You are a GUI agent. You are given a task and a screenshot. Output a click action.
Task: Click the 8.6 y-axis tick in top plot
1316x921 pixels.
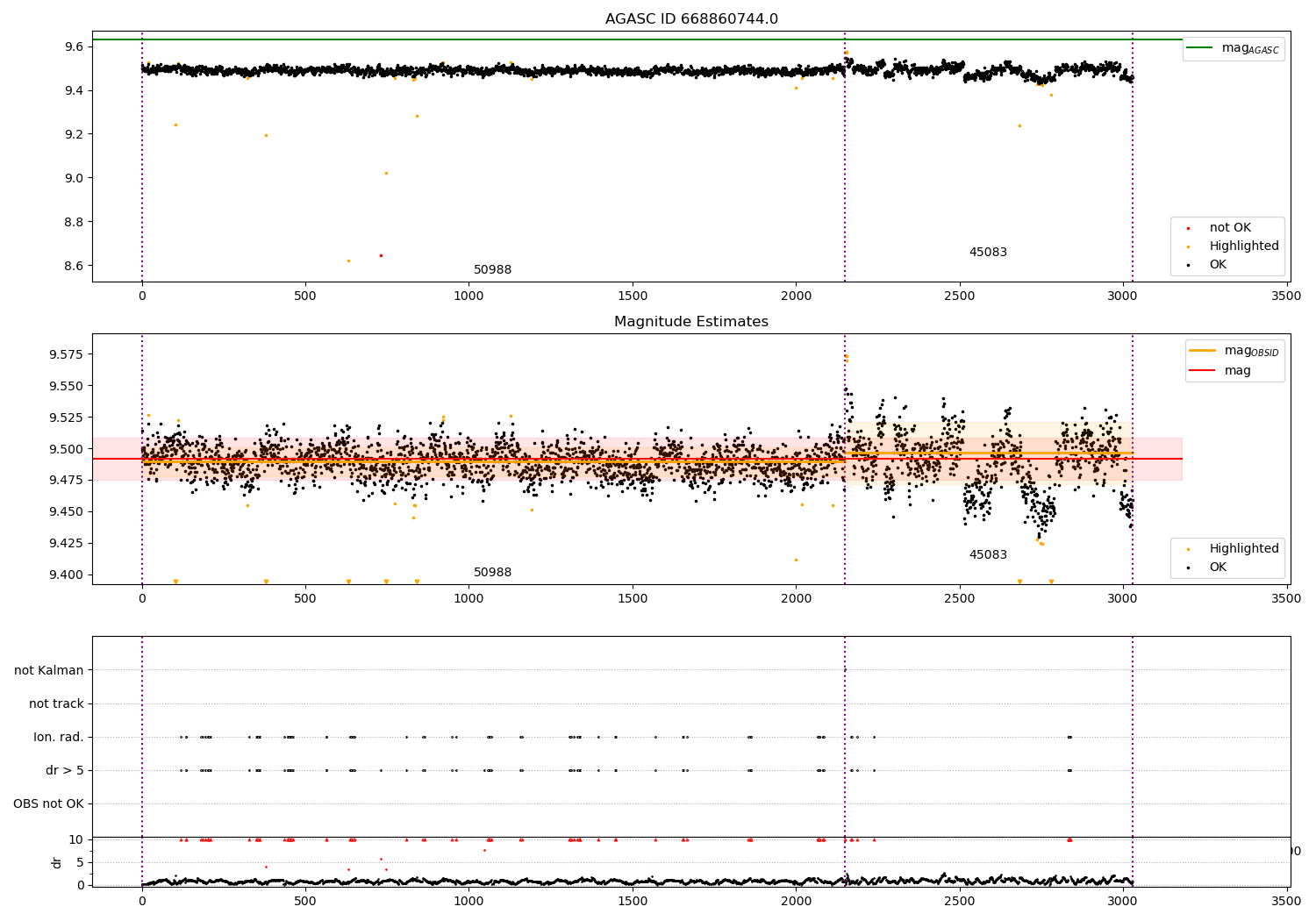click(74, 266)
